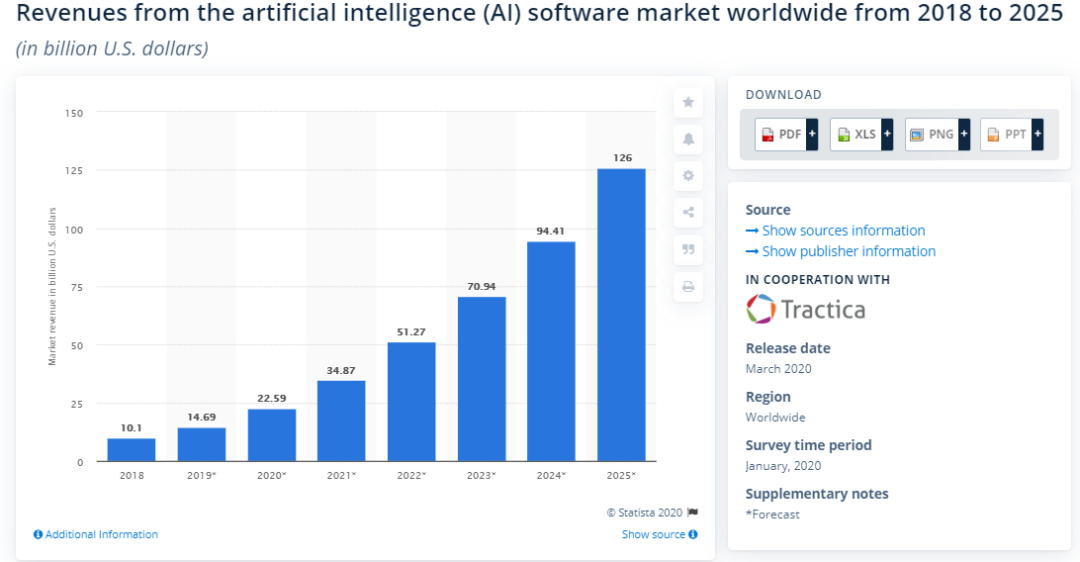Image resolution: width=1080 pixels, height=562 pixels.
Task: Click the share icon
Action: [688, 212]
